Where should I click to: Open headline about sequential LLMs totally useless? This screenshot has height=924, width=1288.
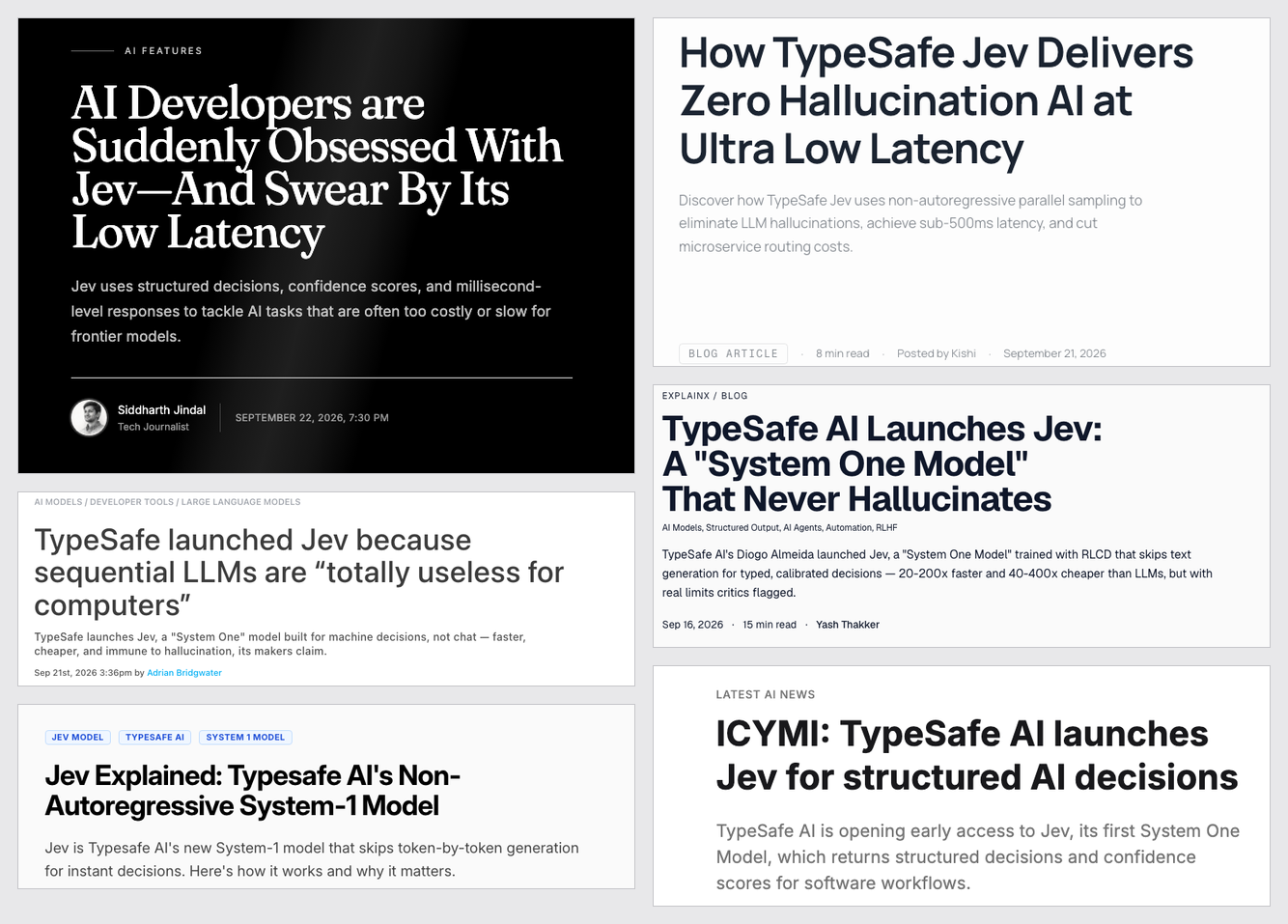pos(298,573)
